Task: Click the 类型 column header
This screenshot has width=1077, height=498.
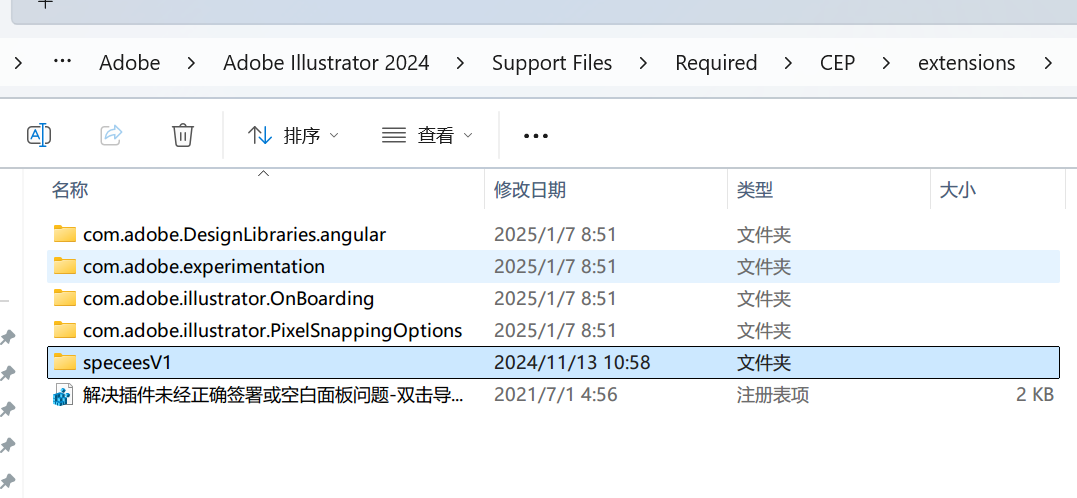Action: tap(755, 190)
